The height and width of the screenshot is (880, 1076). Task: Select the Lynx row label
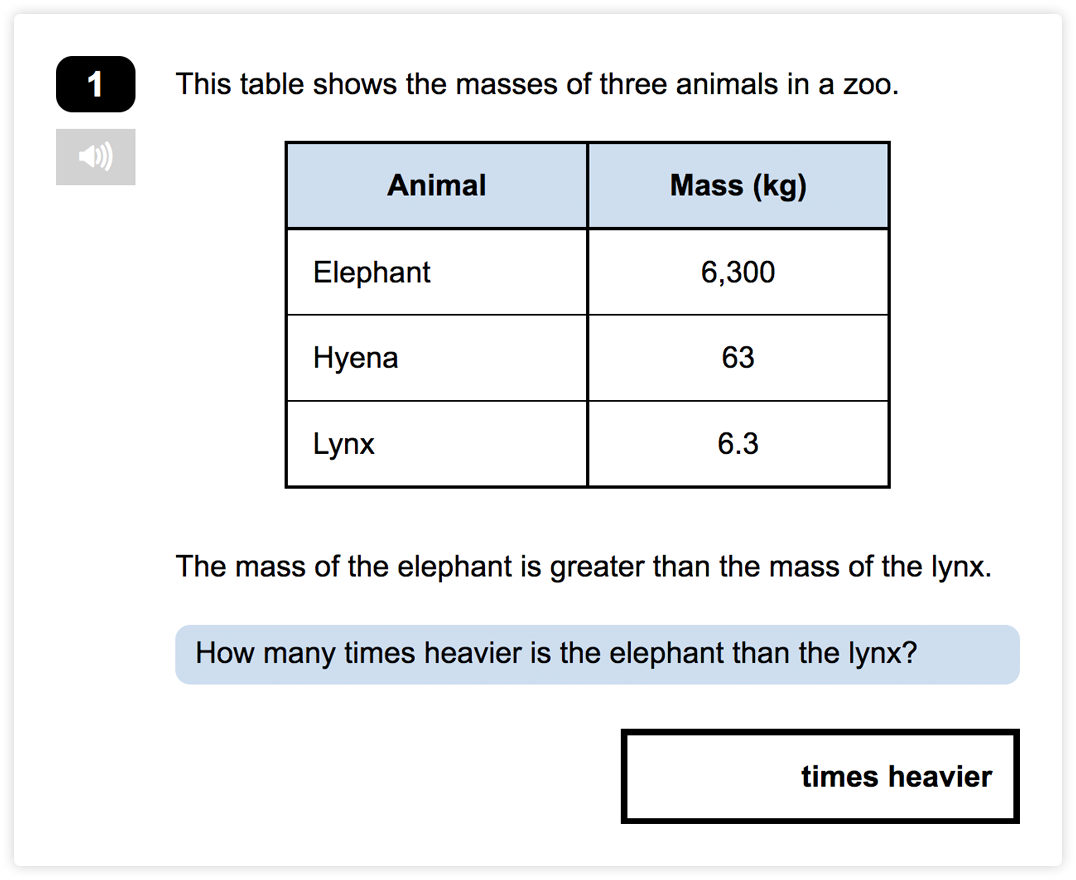click(x=344, y=444)
